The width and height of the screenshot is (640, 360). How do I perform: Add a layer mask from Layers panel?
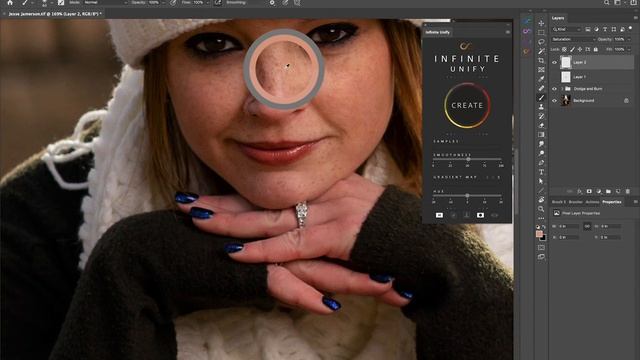point(589,191)
